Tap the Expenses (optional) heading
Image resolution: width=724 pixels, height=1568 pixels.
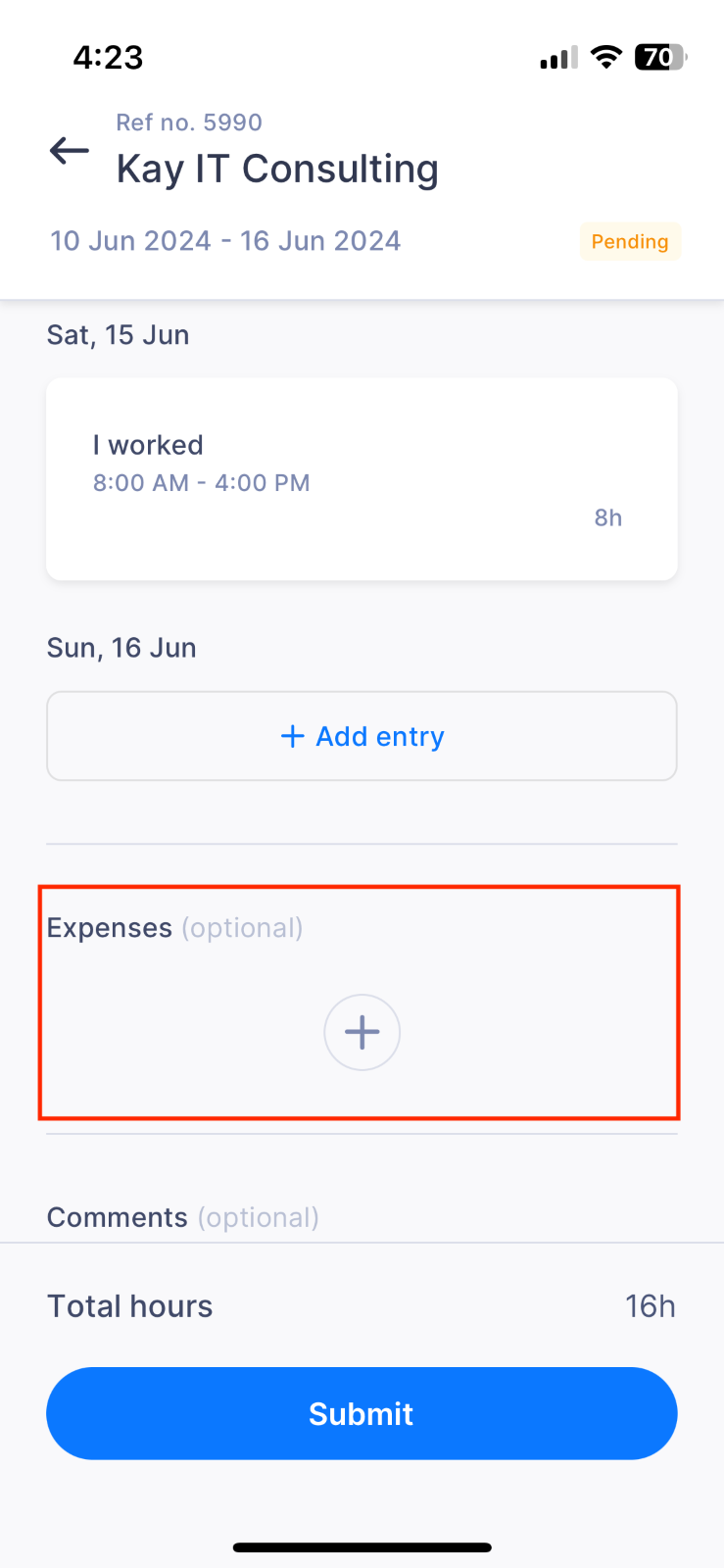coord(174,928)
